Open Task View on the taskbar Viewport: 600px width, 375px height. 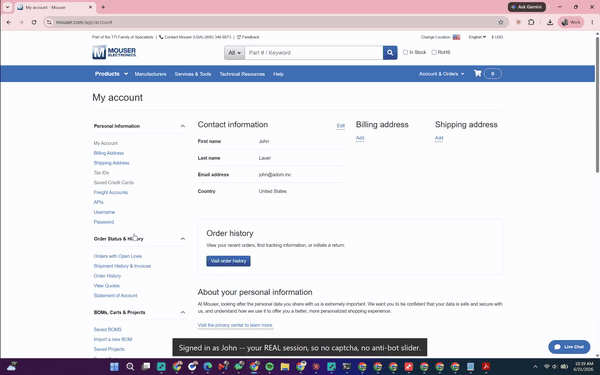click(146, 367)
